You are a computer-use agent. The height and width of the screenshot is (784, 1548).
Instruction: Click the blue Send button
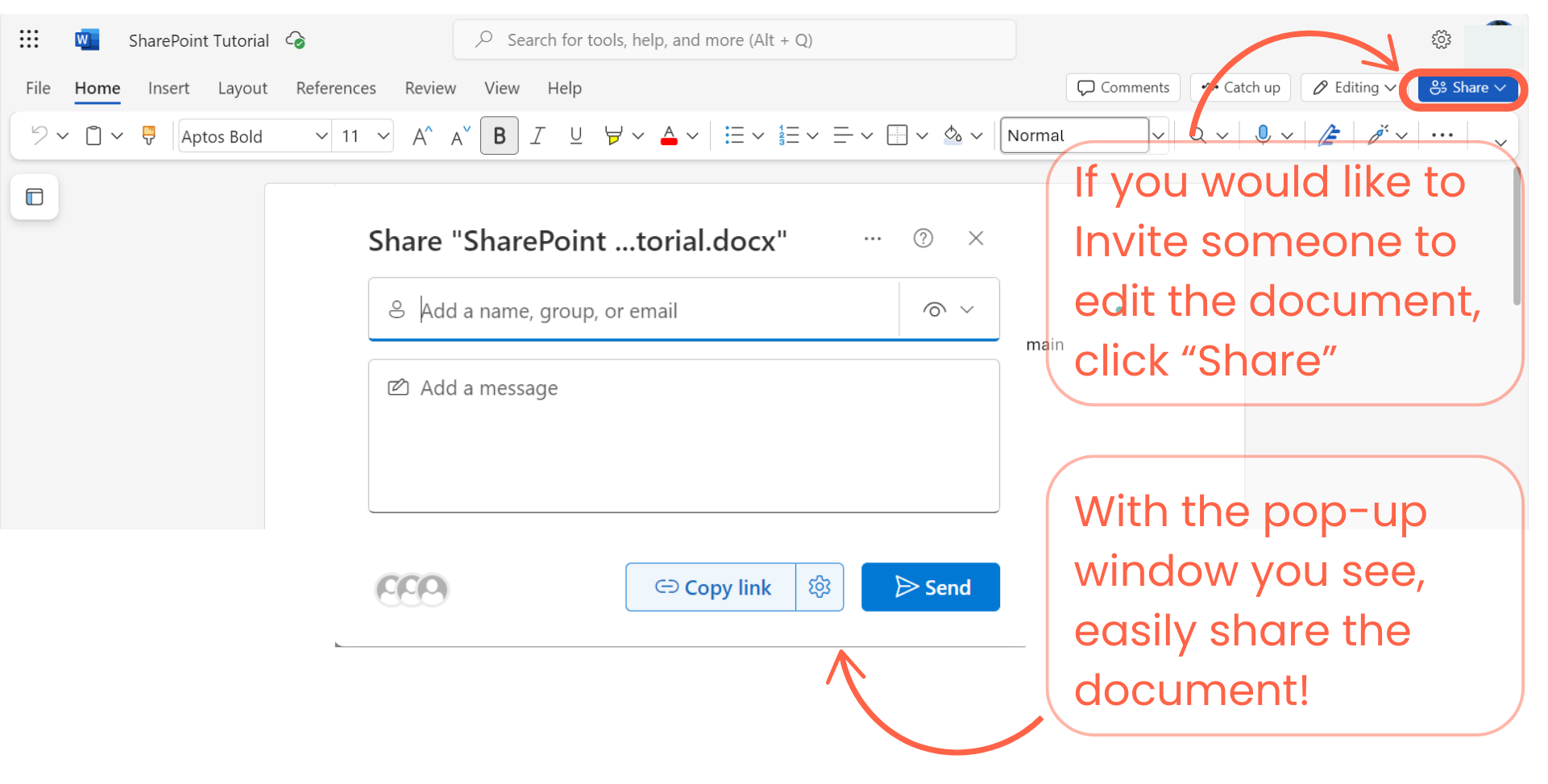[x=931, y=587]
